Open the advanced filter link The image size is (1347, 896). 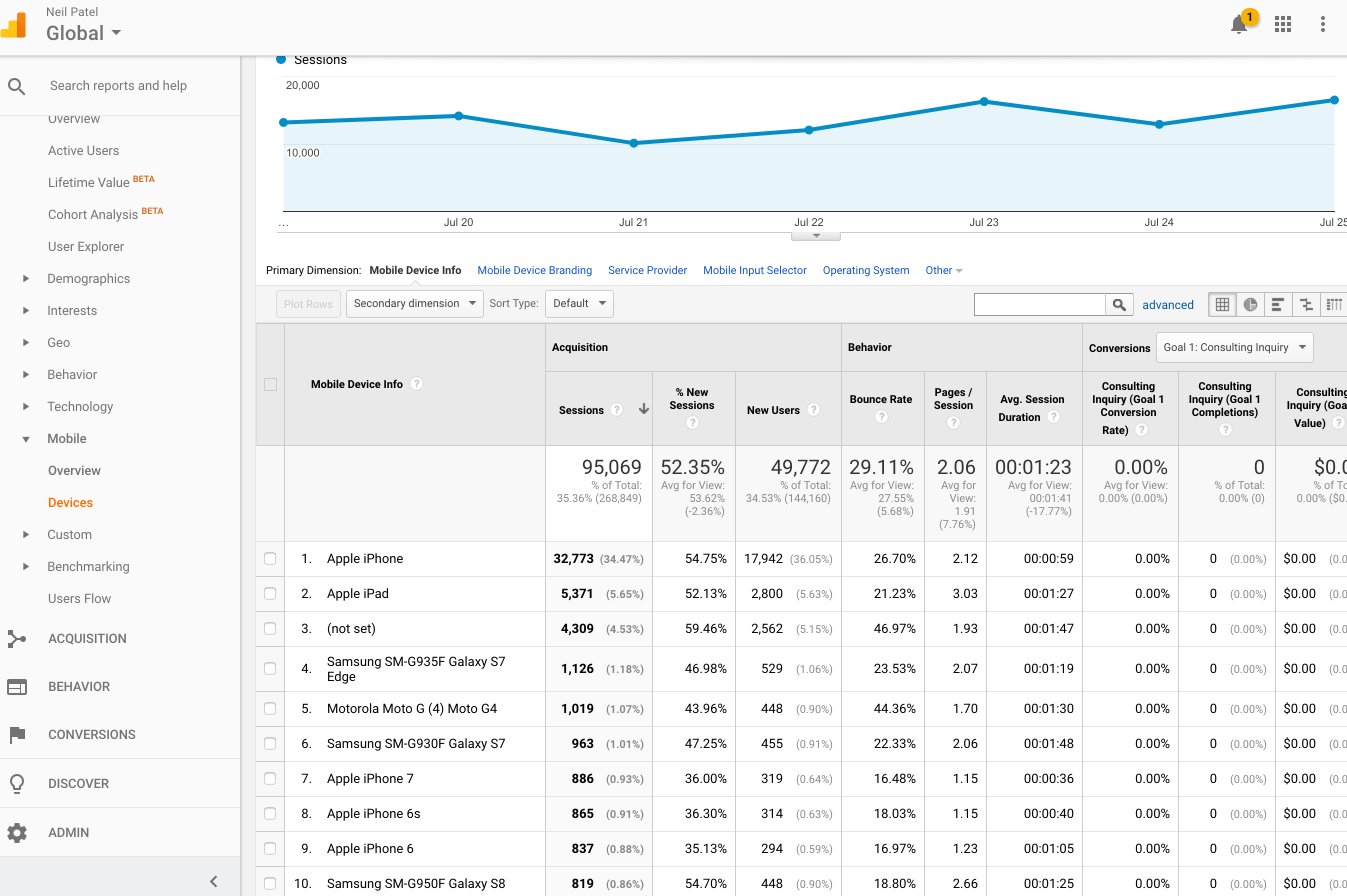1168,305
